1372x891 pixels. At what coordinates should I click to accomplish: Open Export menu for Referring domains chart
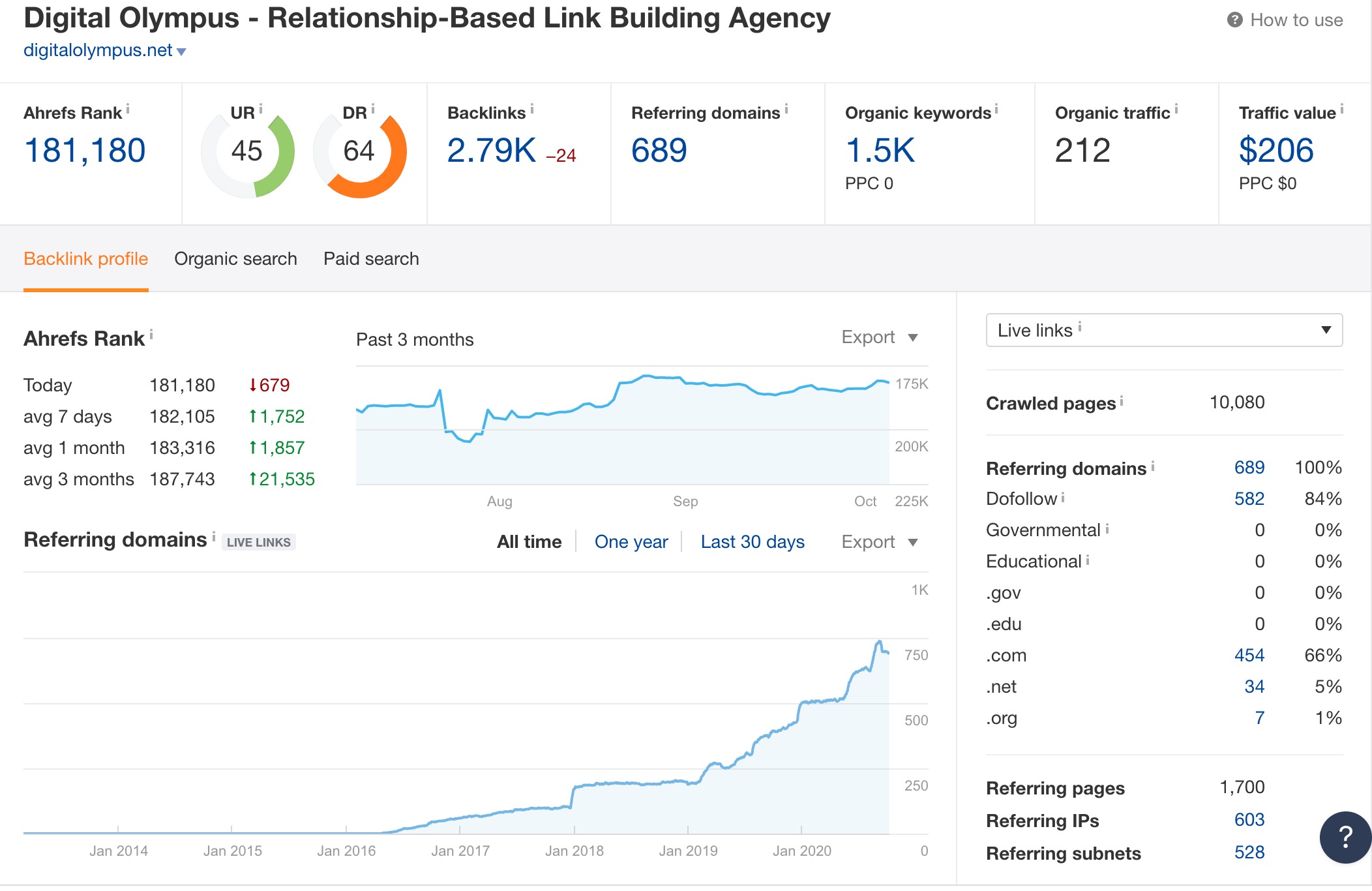pos(880,542)
